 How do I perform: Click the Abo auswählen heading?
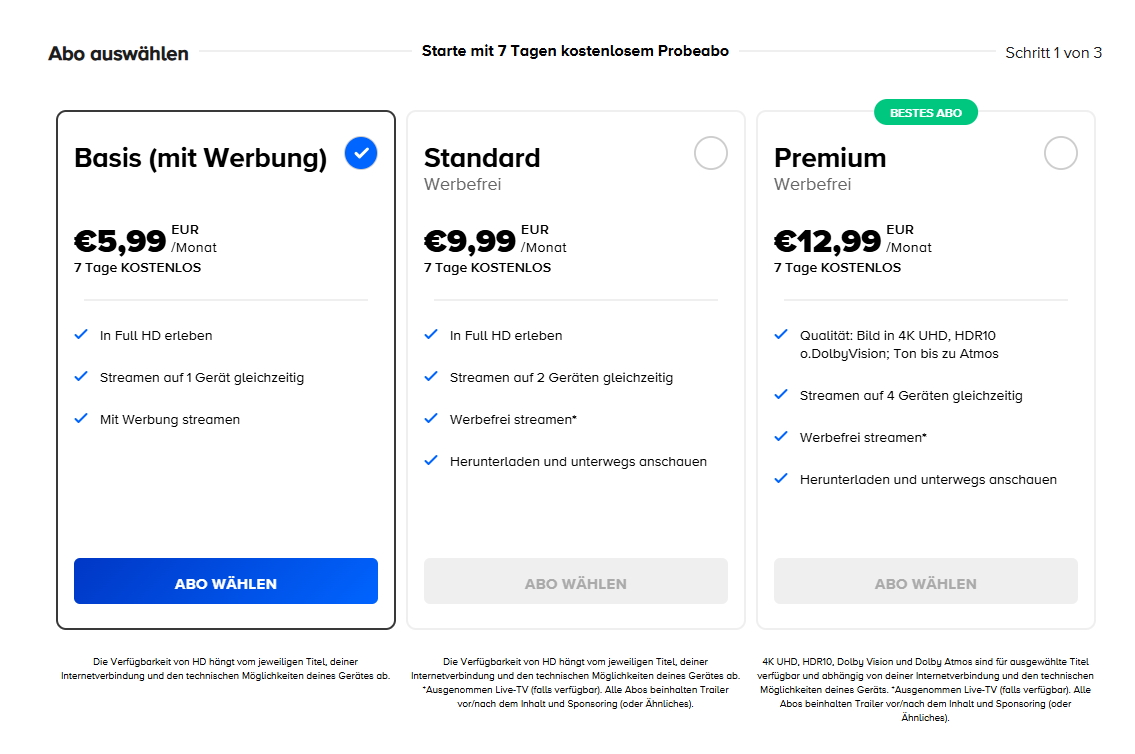[118, 54]
